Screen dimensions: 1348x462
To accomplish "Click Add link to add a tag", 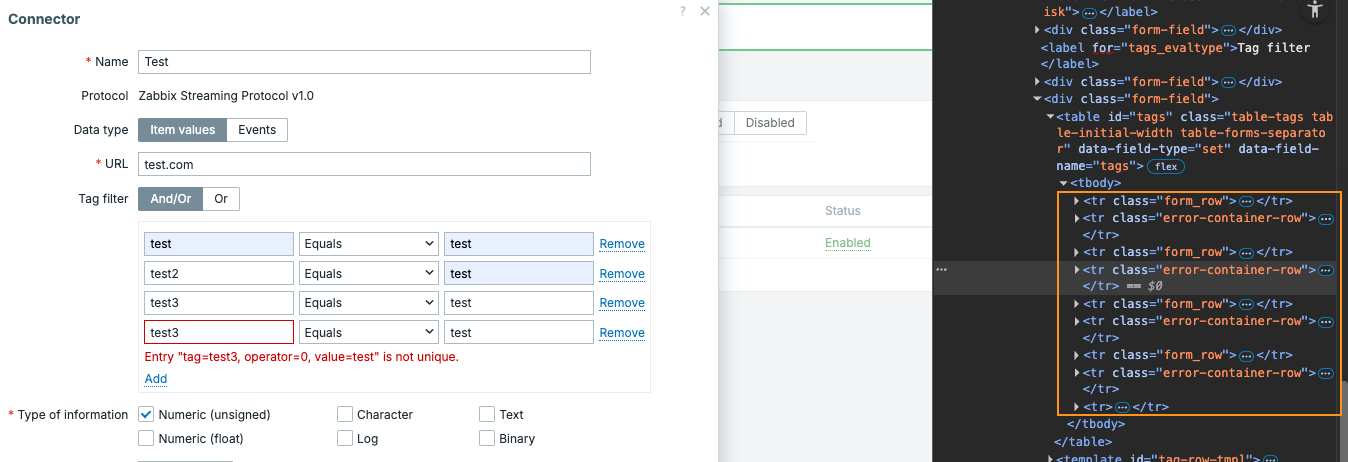I will pyautogui.click(x=156, y=379).
